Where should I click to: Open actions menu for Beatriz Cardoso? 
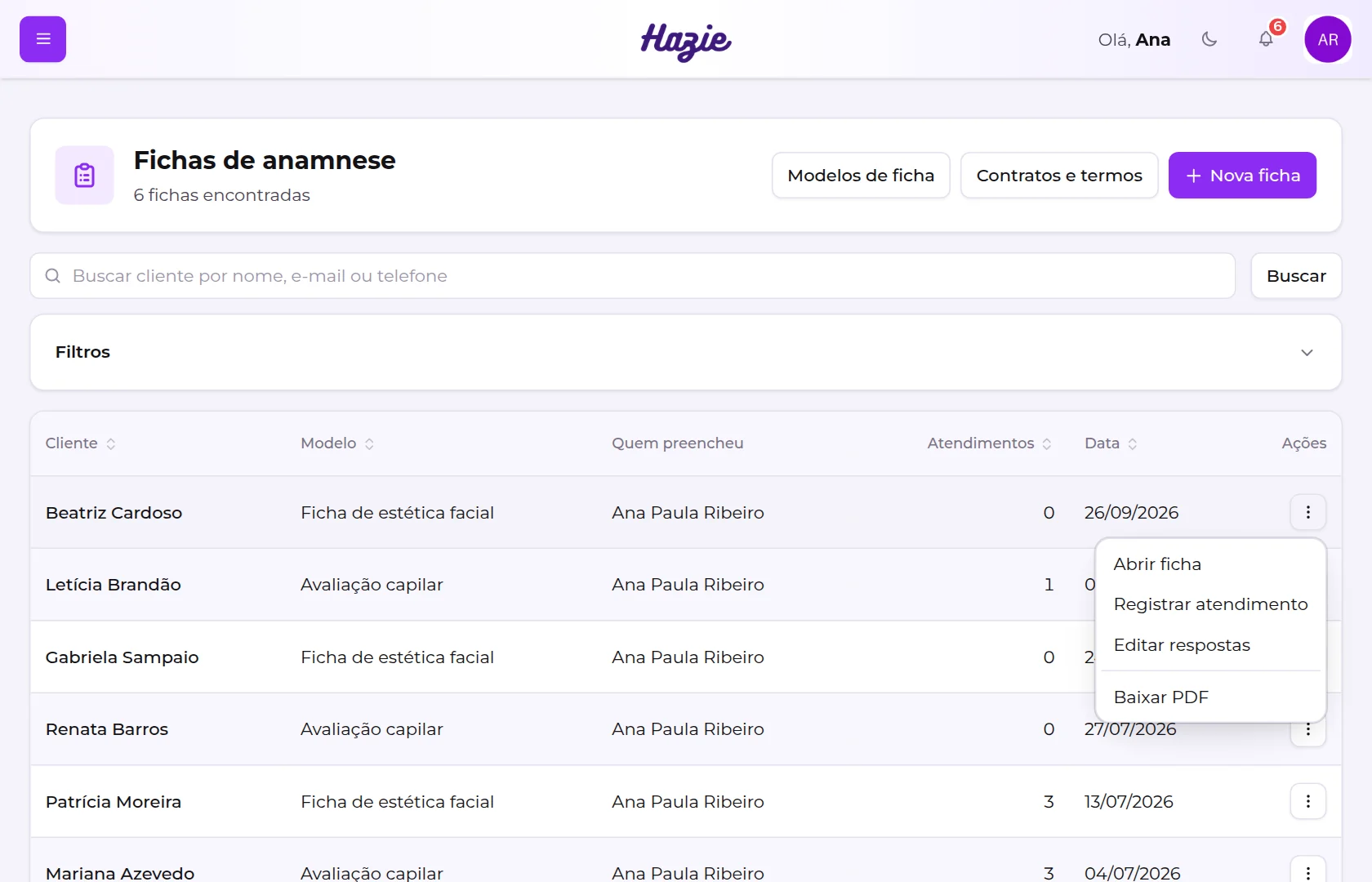pos(1307,512)
